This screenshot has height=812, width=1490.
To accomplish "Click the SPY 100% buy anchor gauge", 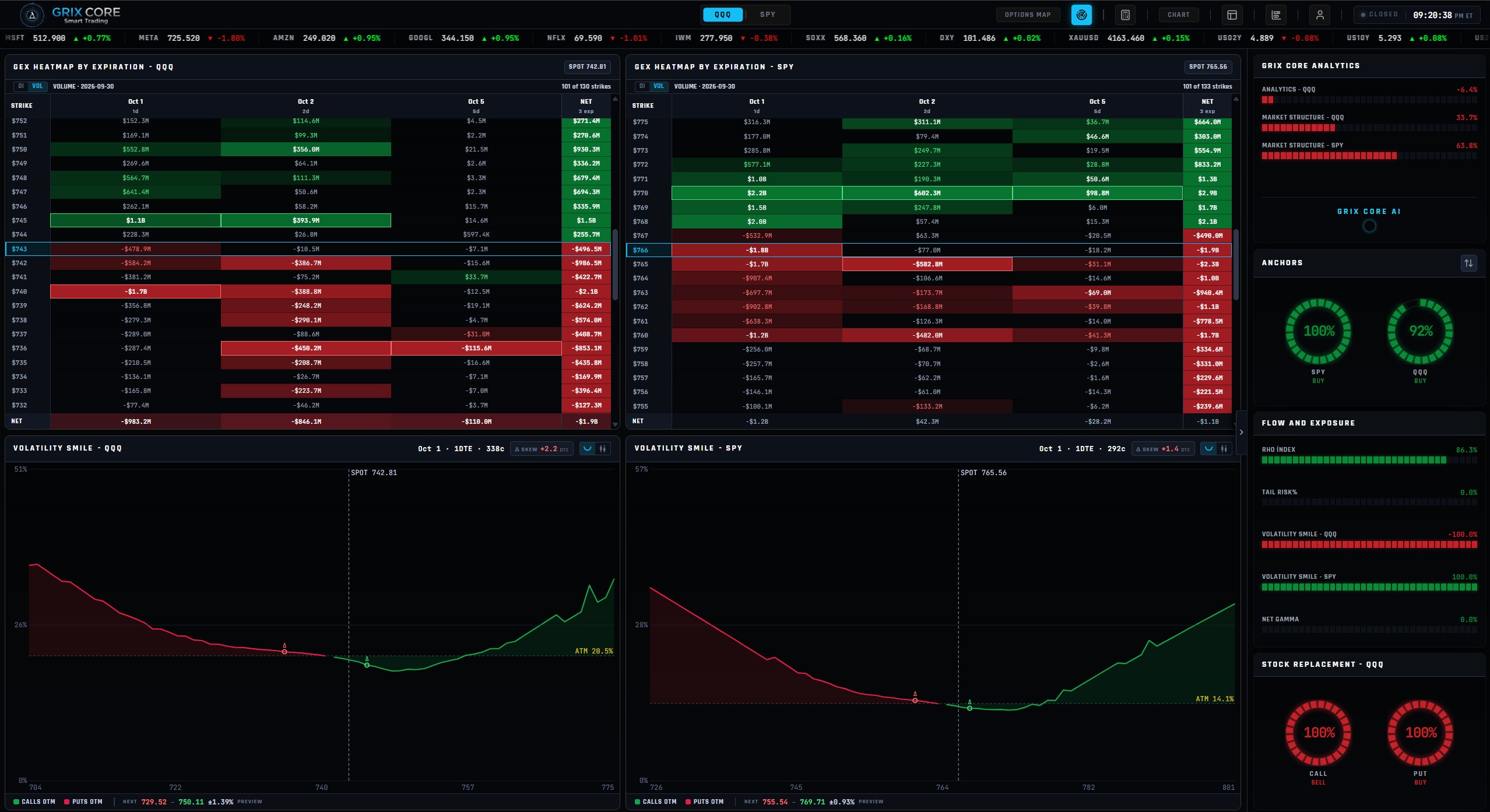I will (1319, 331).
